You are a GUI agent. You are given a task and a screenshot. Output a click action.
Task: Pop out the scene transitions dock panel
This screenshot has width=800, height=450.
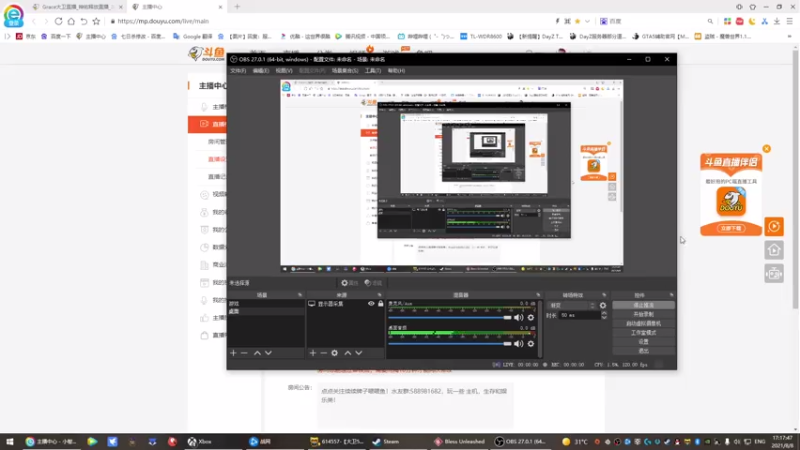tap(604, 295)
